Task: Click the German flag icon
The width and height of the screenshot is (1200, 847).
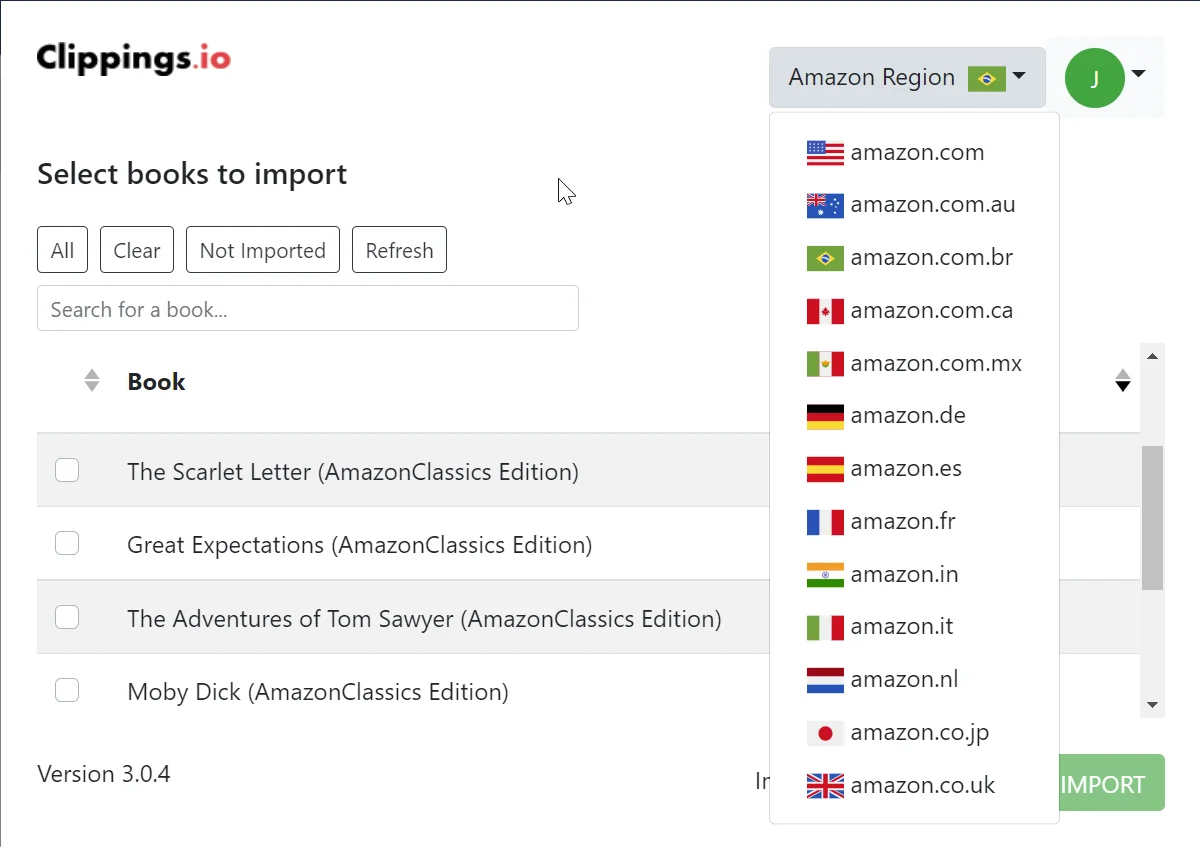Action: [825, 416]
